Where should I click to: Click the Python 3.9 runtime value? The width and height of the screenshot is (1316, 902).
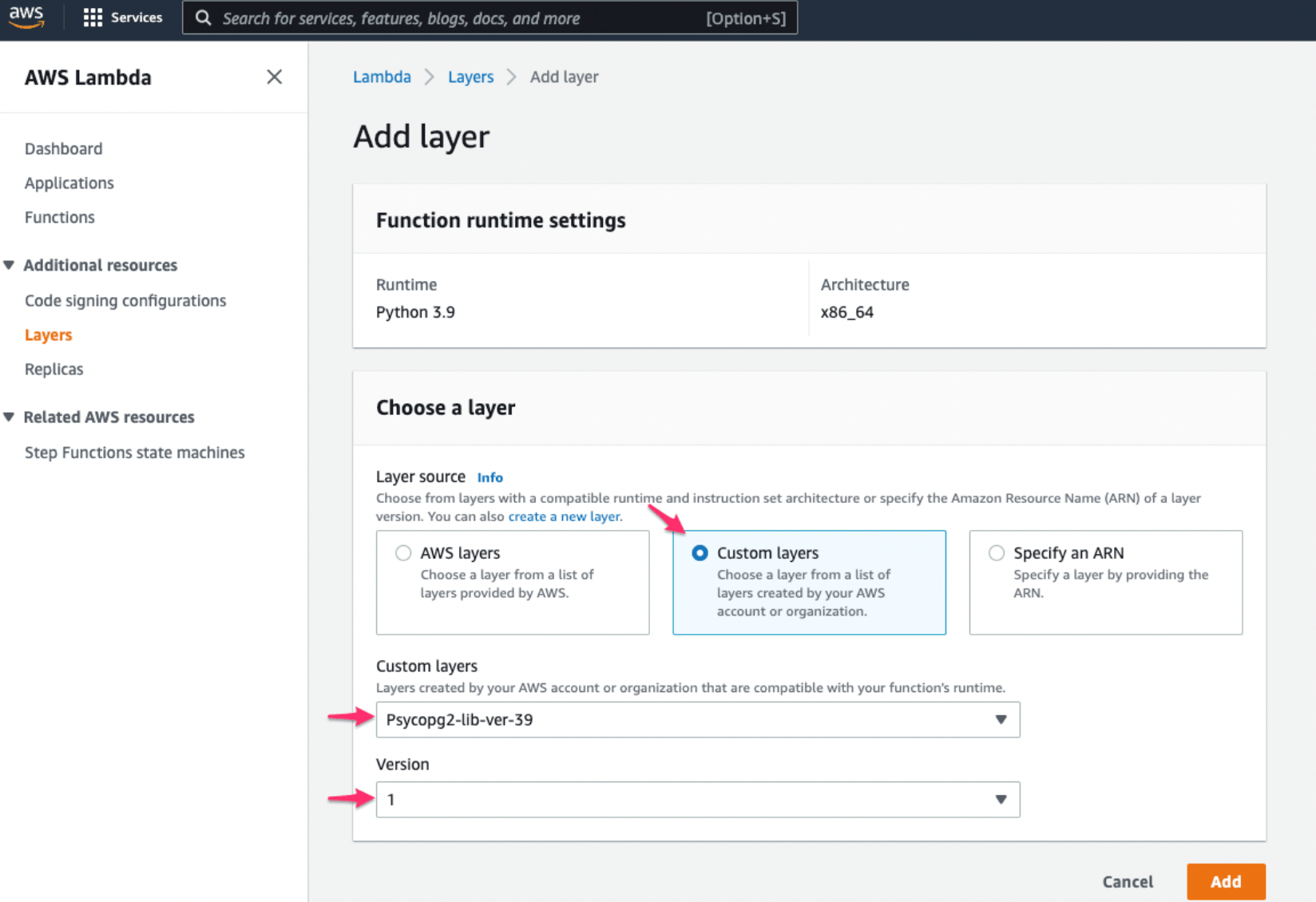(415, 312)
